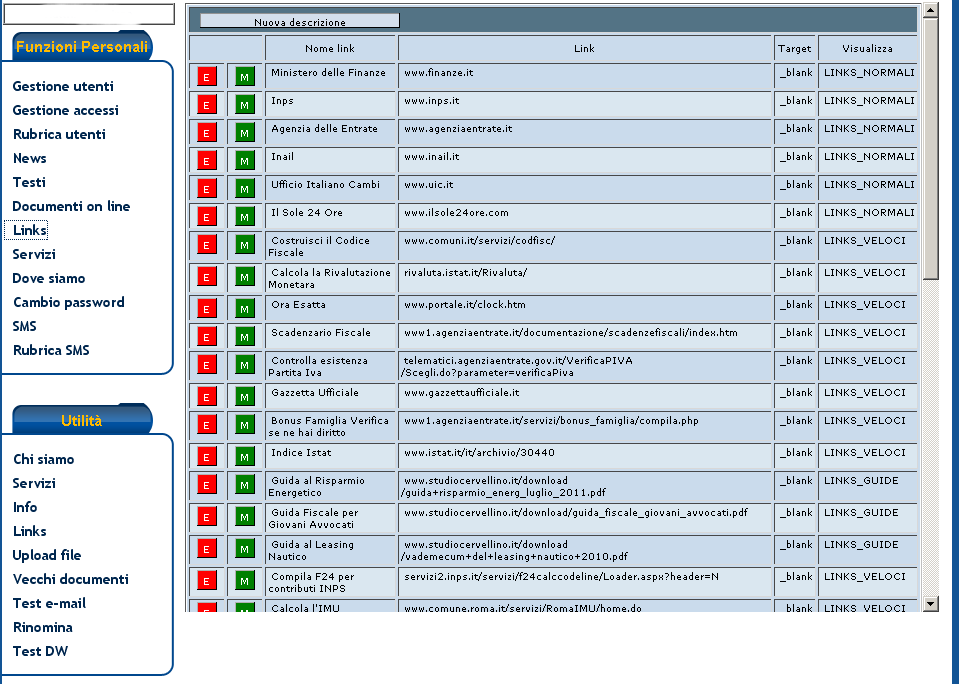Click the www.portale.it/clock.htm cell
The width and height of the screenshot is (959, 684).
tap(585, 309)
